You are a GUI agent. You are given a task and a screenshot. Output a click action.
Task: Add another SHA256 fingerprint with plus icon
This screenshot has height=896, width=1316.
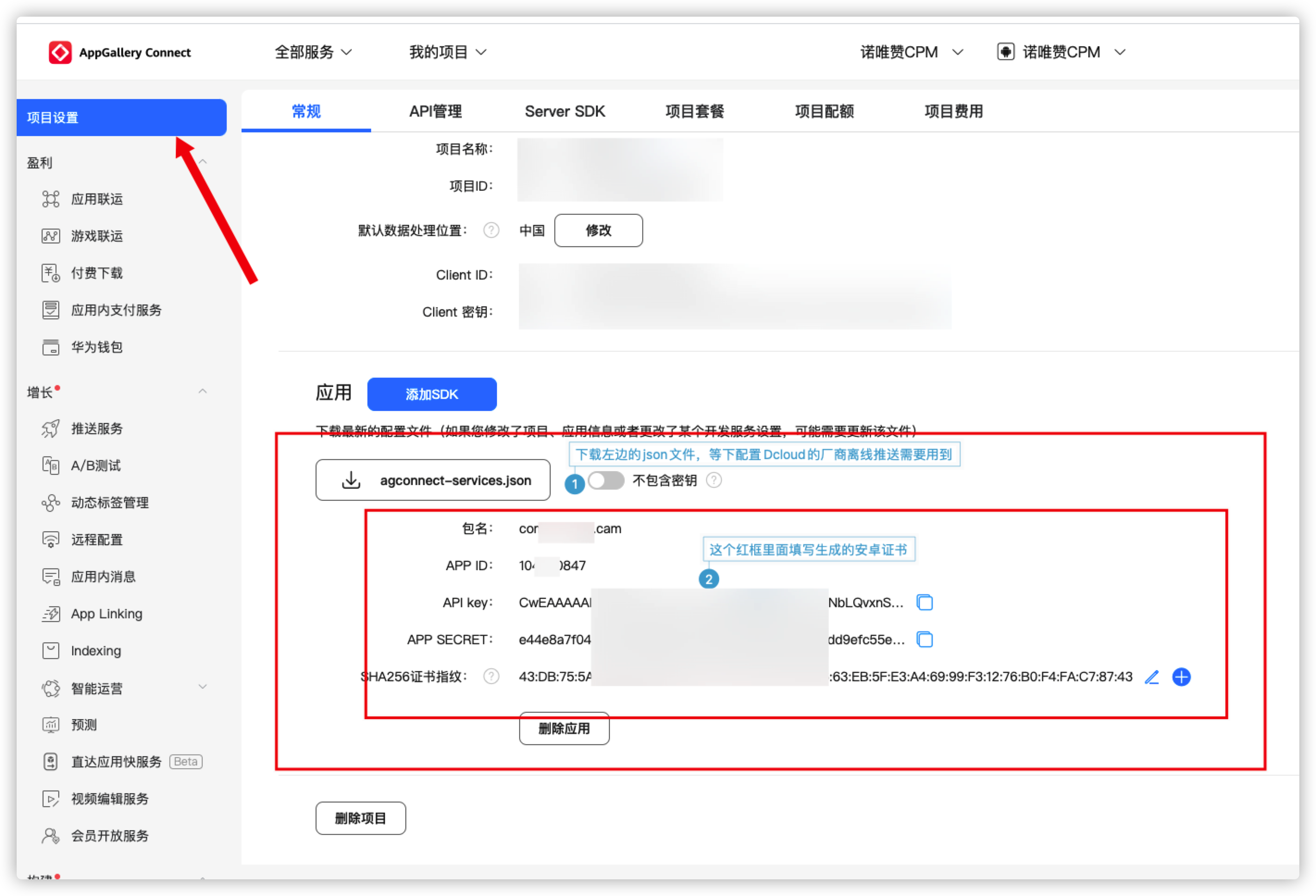[x=1181, y=676]
